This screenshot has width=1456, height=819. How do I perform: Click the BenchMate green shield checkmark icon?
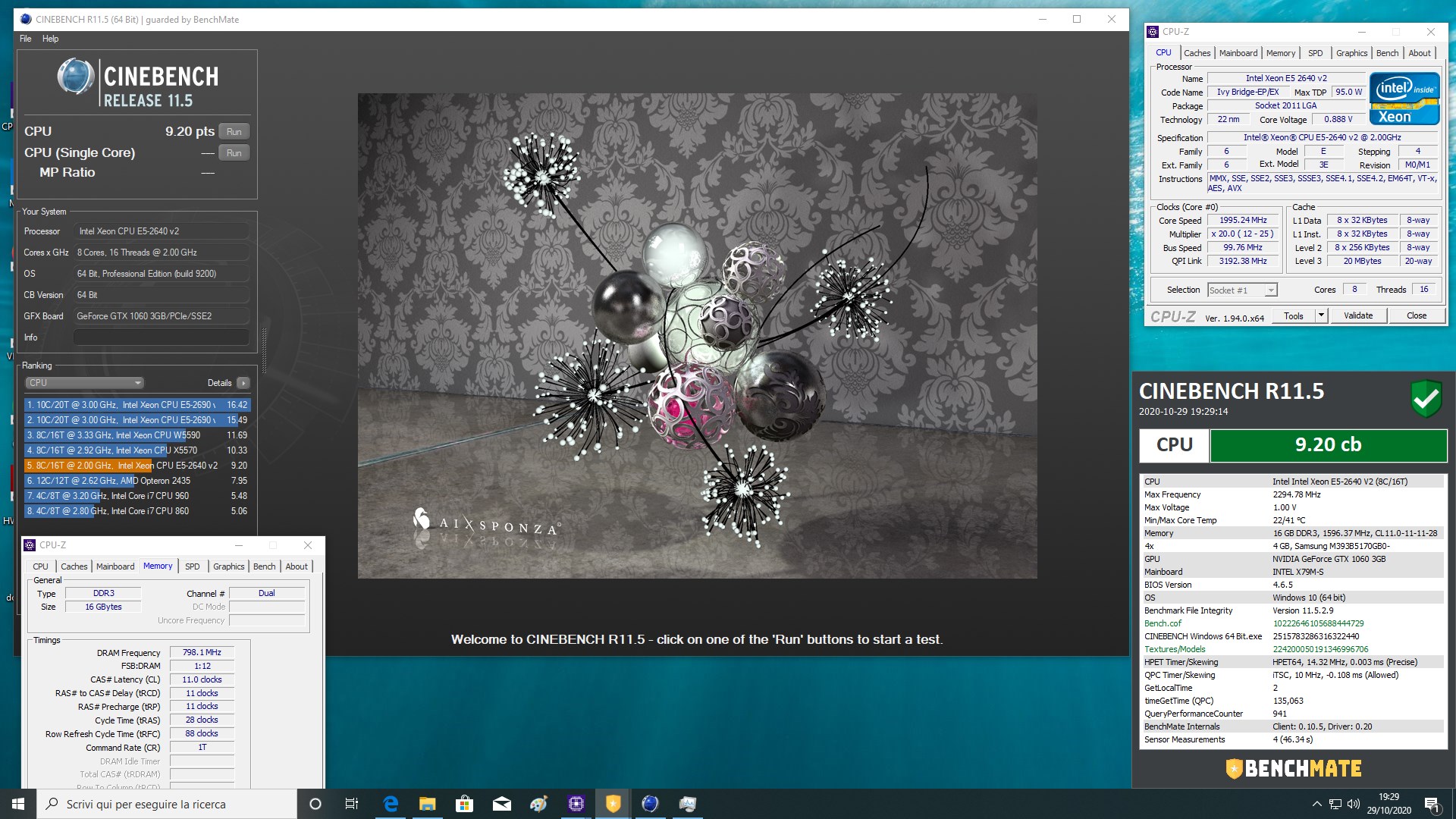[x=1426, y=399]
